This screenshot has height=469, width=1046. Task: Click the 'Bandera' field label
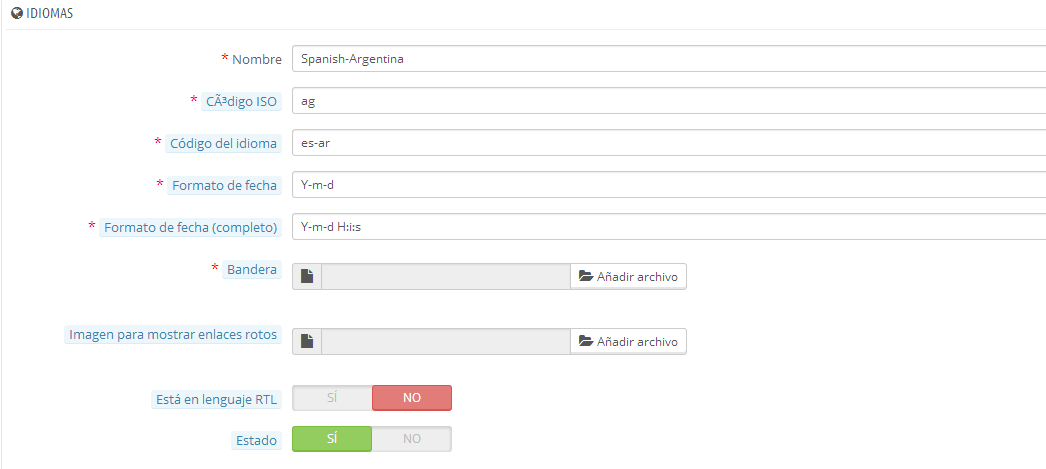tap(252, 270)
